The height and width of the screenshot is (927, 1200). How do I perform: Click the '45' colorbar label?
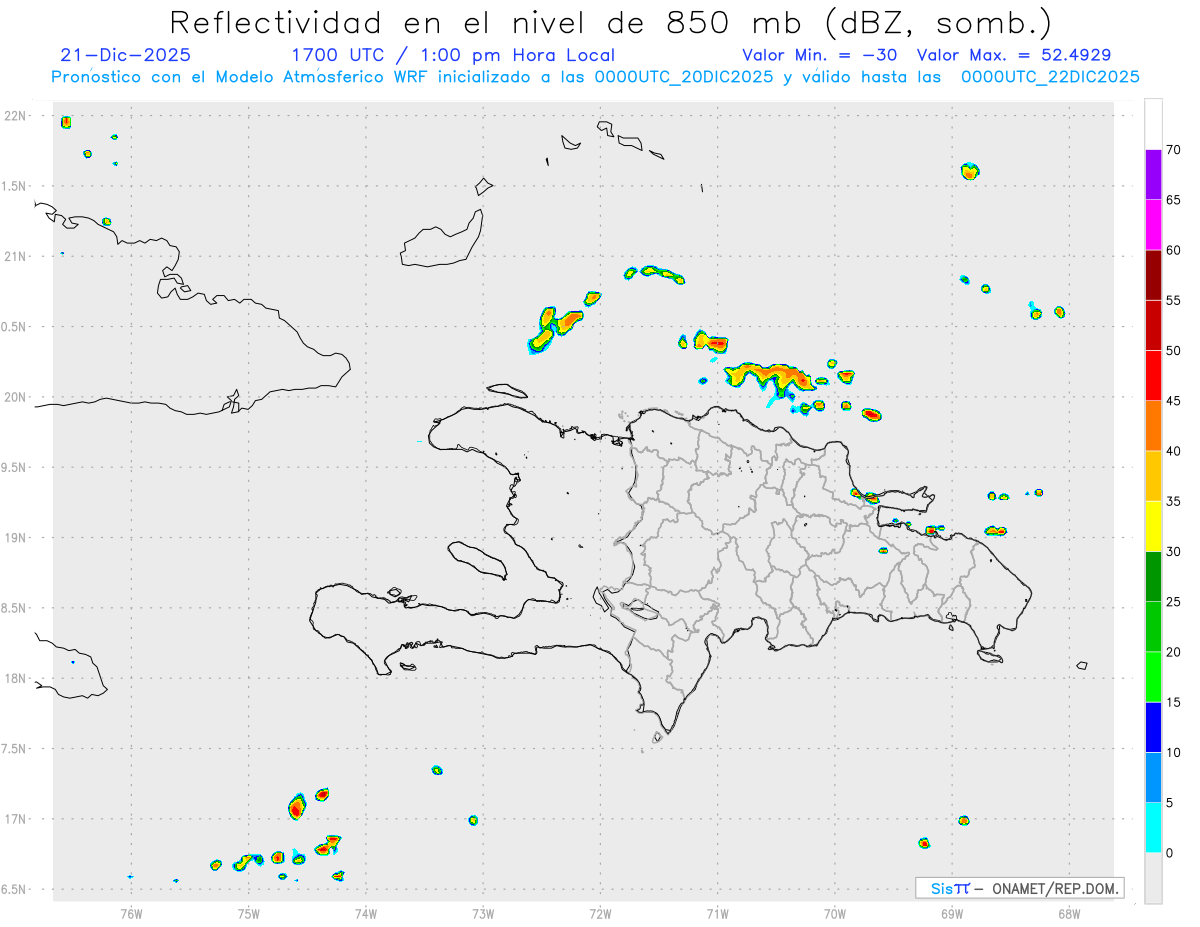(1174, 401)
